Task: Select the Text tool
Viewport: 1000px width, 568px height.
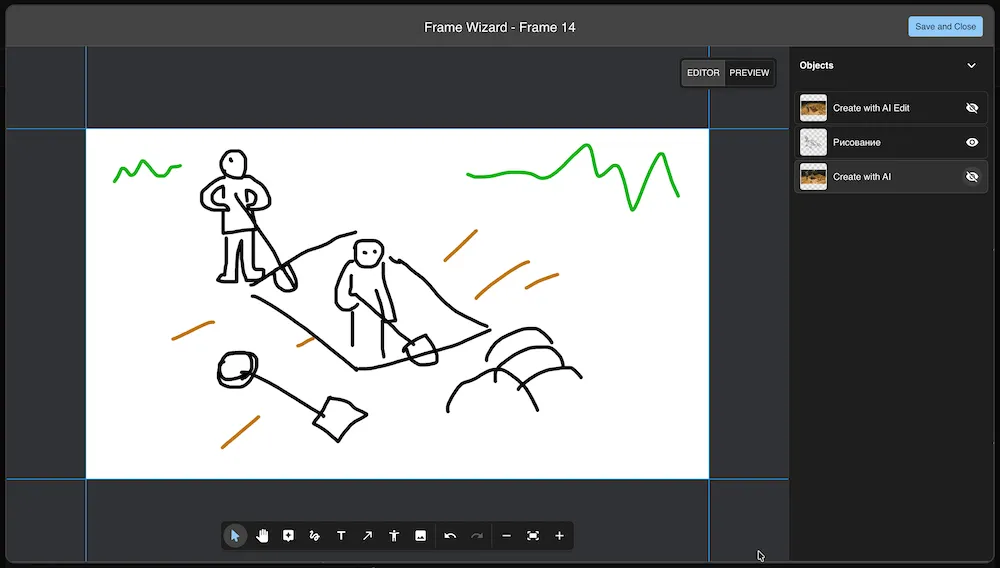Action: (x=341, y=536)
